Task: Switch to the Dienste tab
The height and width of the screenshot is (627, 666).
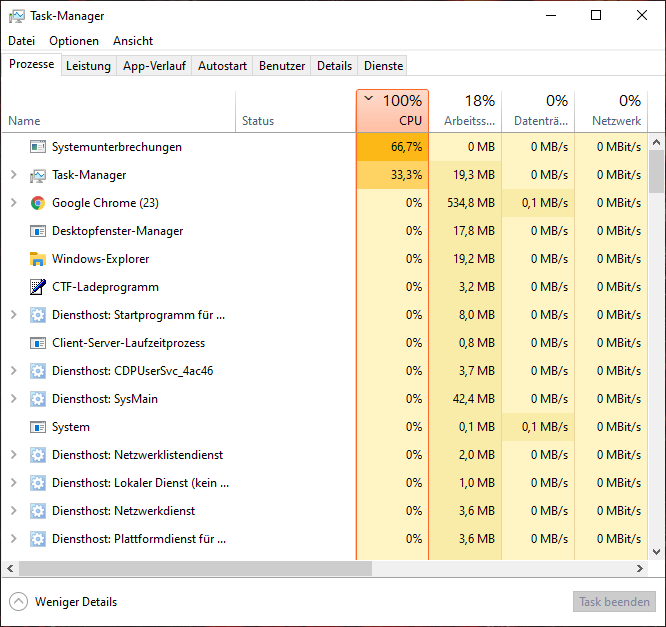Action: coord(383,66)
